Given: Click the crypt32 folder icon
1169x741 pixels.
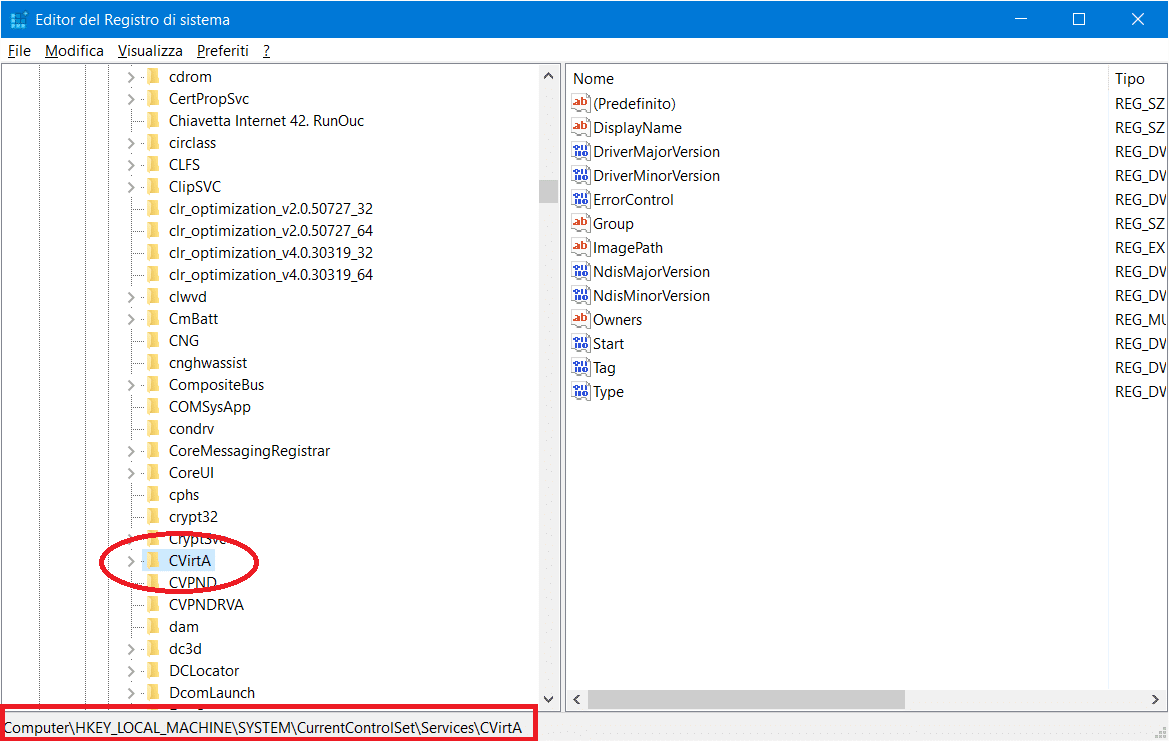Looking at the screenshot, I should click(x=153, y=517).
